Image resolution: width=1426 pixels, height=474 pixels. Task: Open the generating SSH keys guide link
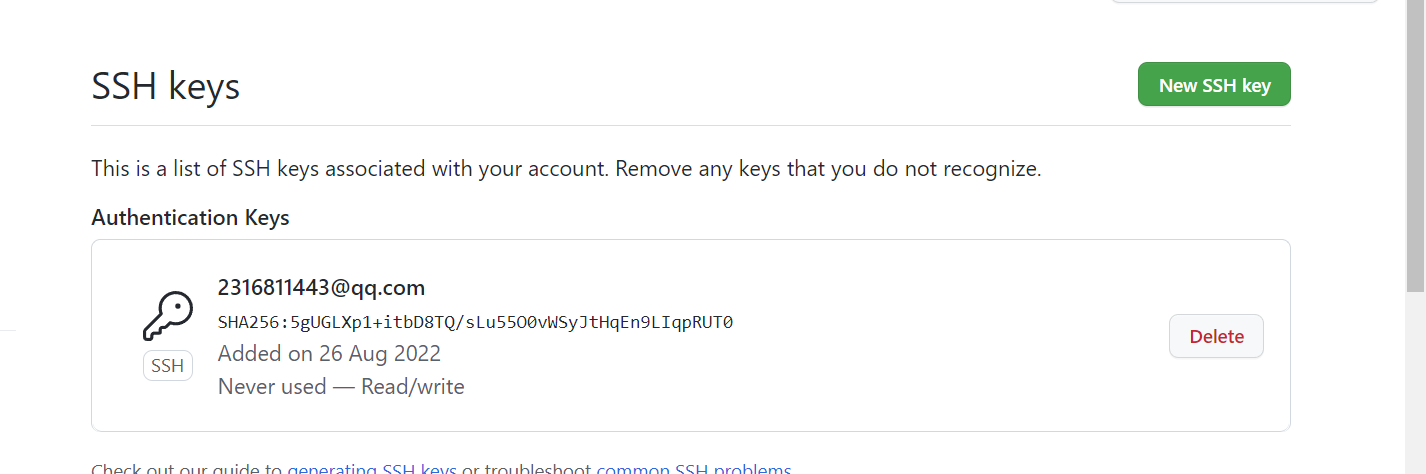tap(372, 469)
